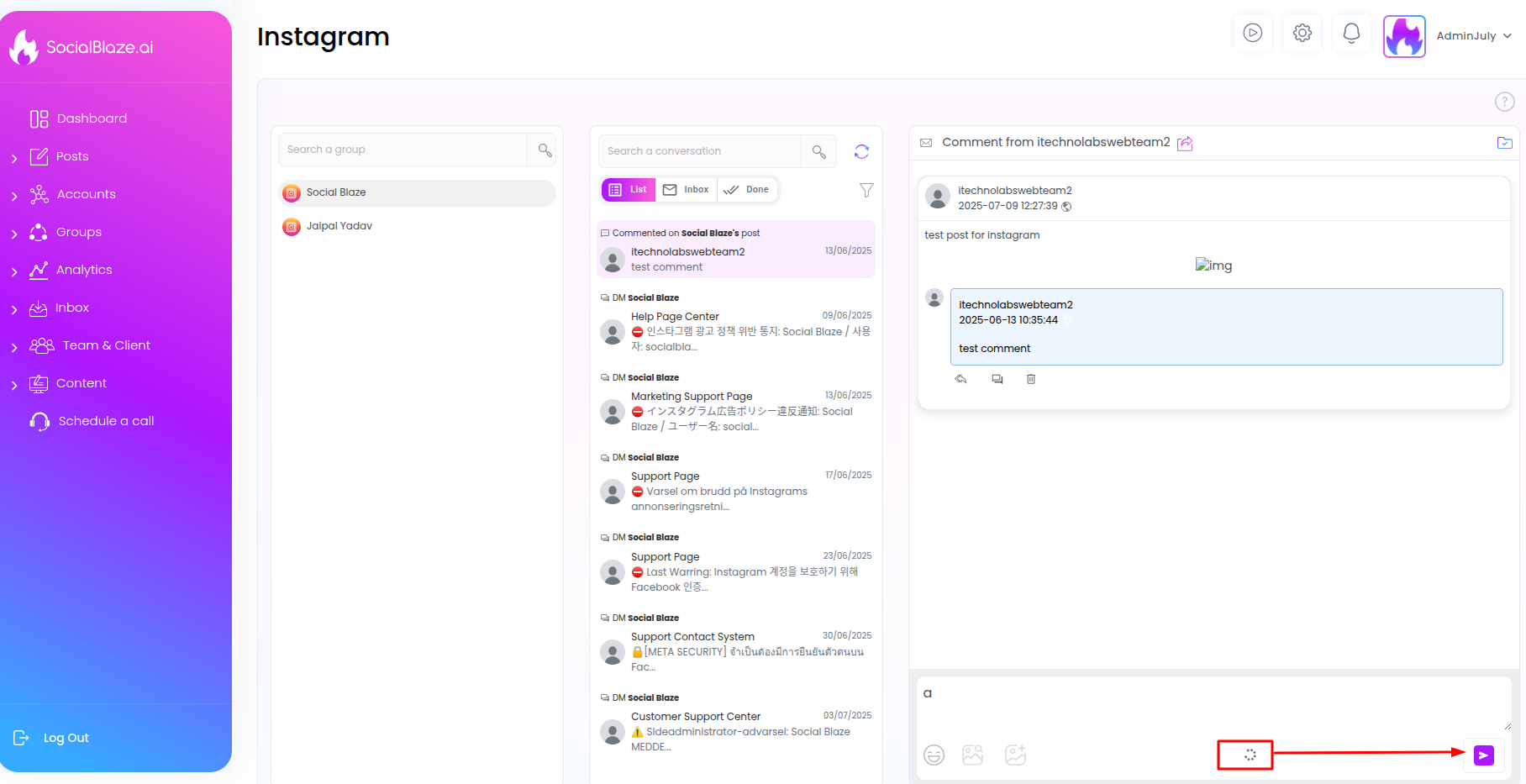Select the Social Blaze group
1526x784 pixels.
[x=417, y=193]
